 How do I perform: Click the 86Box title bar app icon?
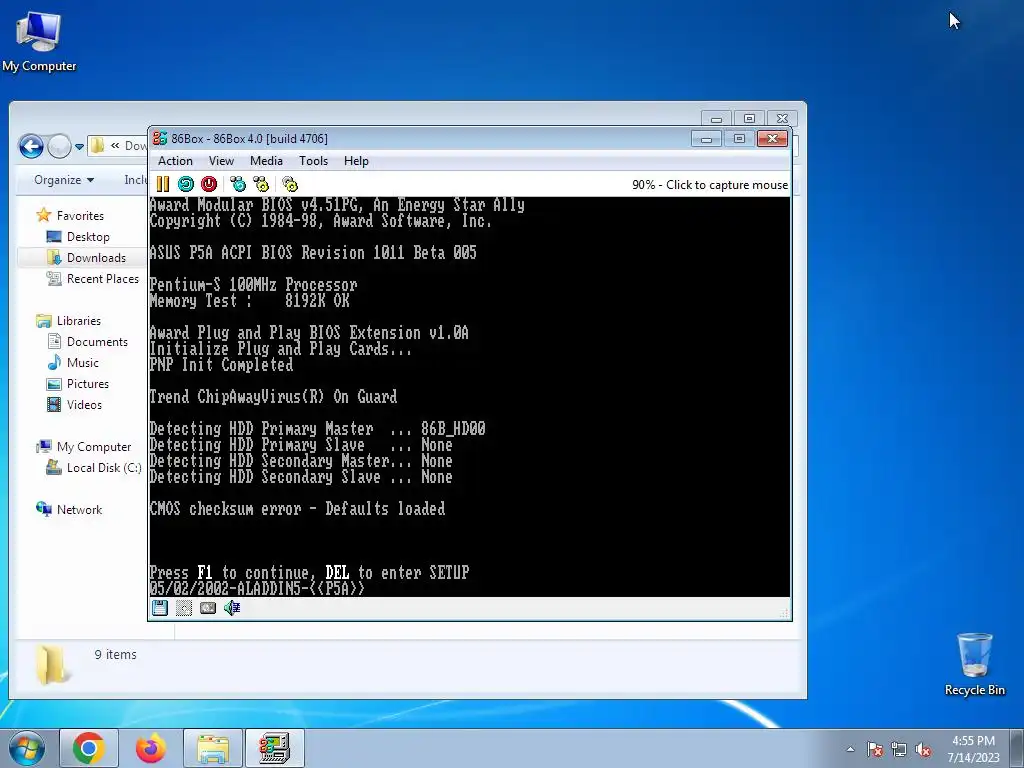tap(159, 138)
